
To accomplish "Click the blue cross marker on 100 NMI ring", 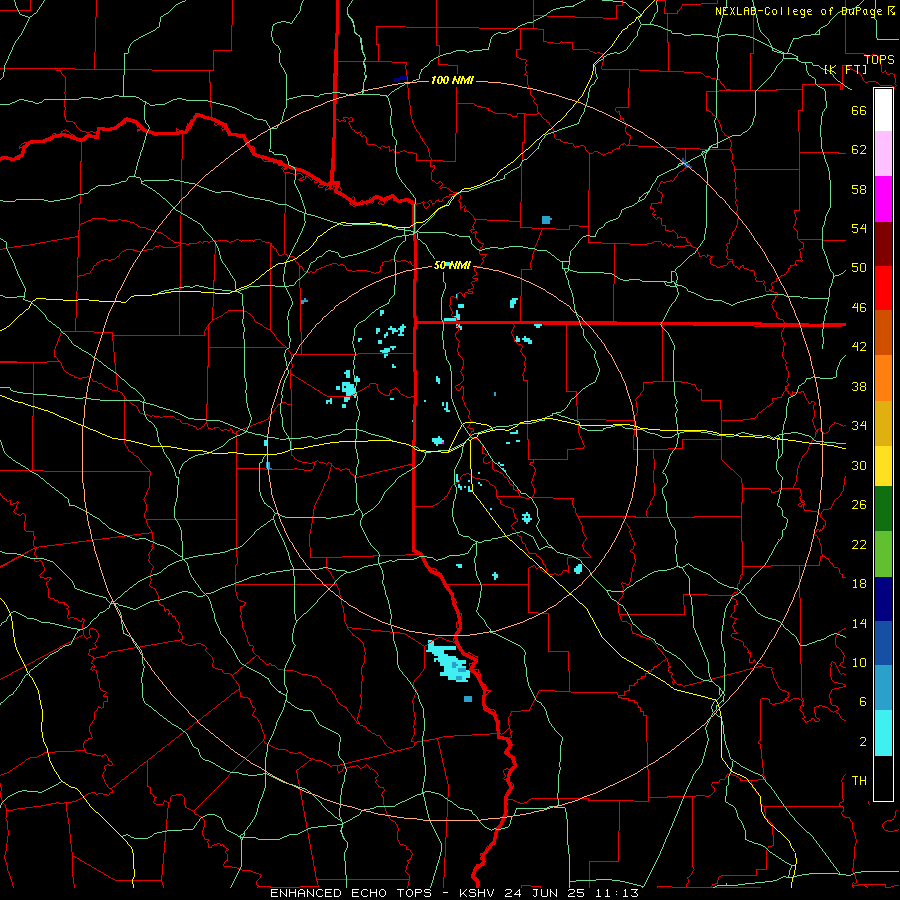I will point(685,164).
